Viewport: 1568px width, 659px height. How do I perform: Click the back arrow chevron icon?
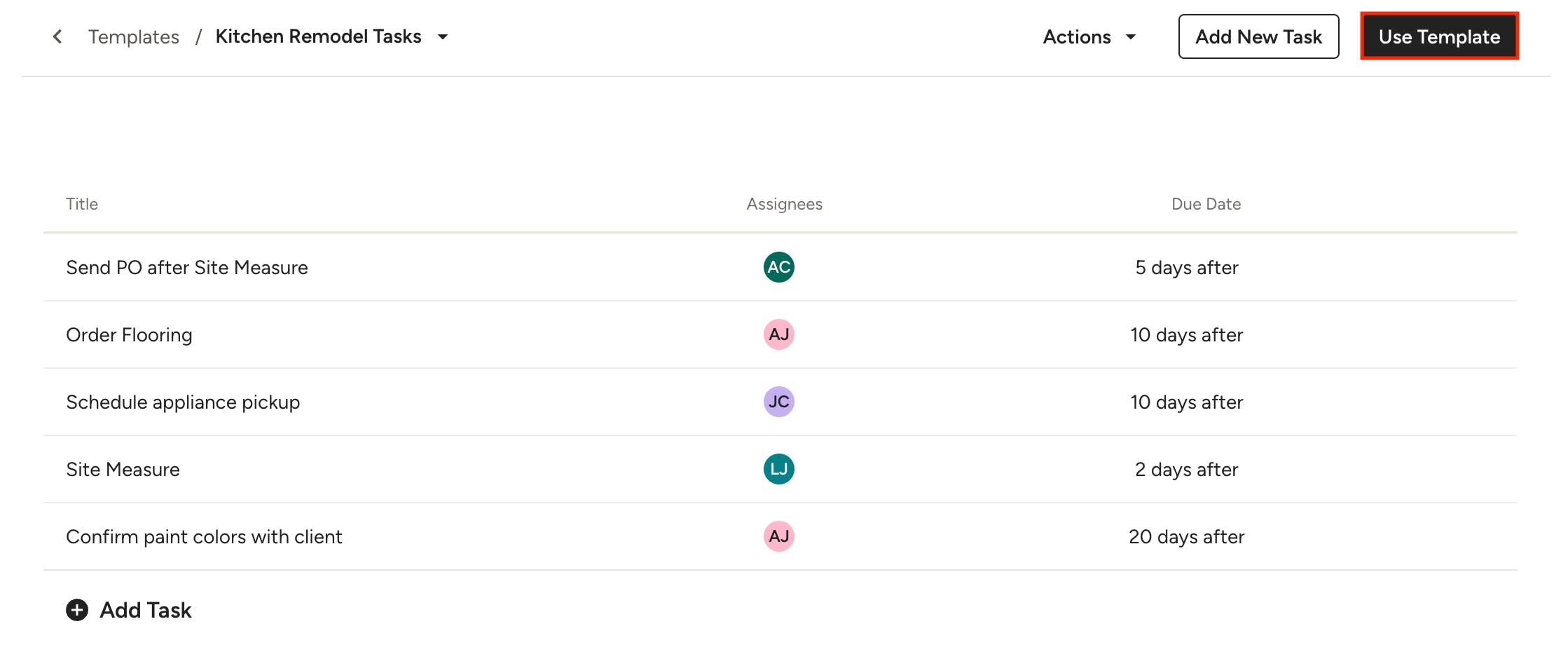(x=57, y=36)
